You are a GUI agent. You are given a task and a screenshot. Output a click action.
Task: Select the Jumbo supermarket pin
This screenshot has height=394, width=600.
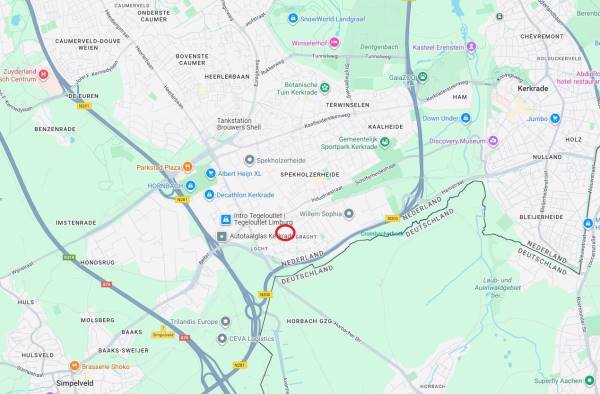pyautogui.click(x=554, y=119)
